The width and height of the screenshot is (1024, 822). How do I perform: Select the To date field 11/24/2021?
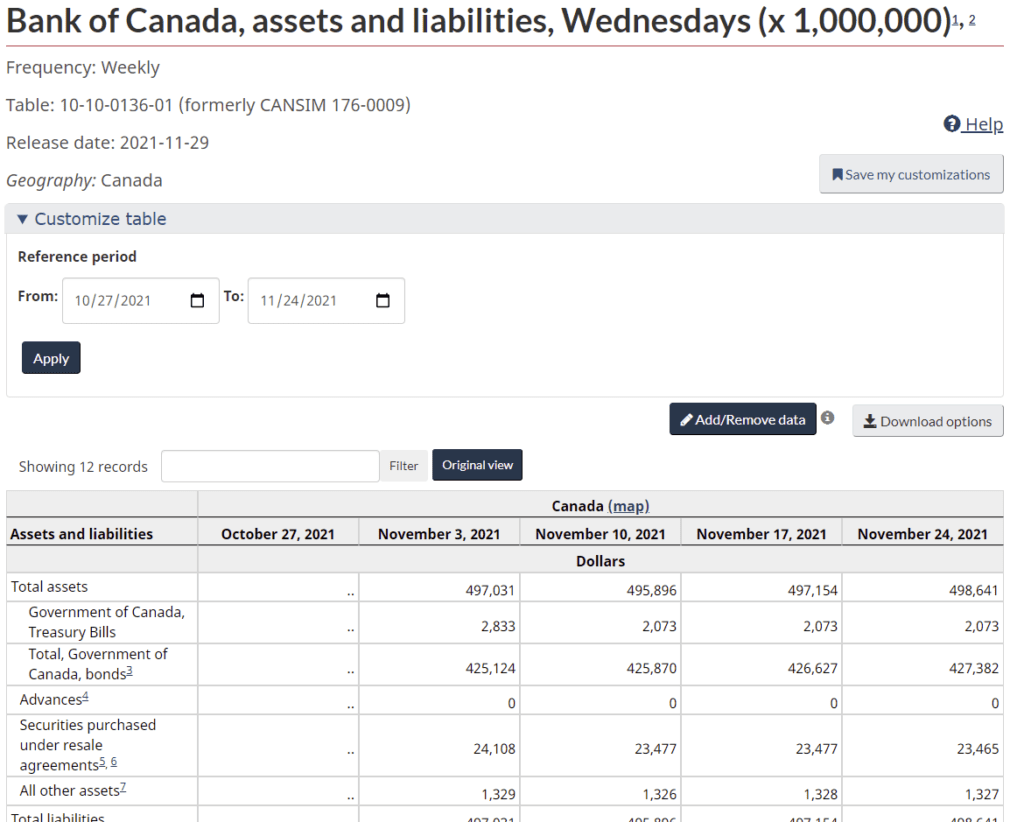click(326, 300)
